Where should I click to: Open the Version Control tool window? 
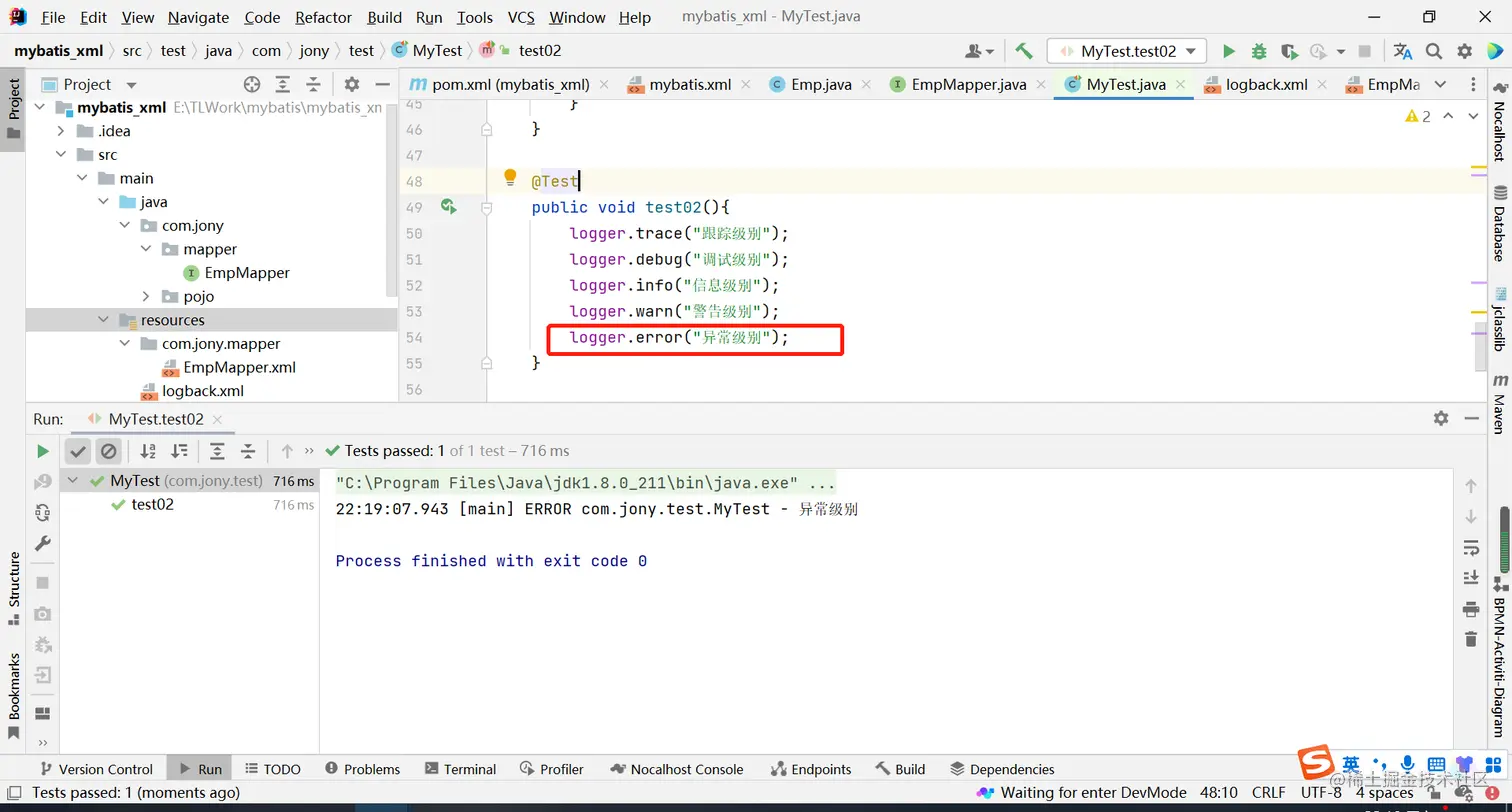96,769
